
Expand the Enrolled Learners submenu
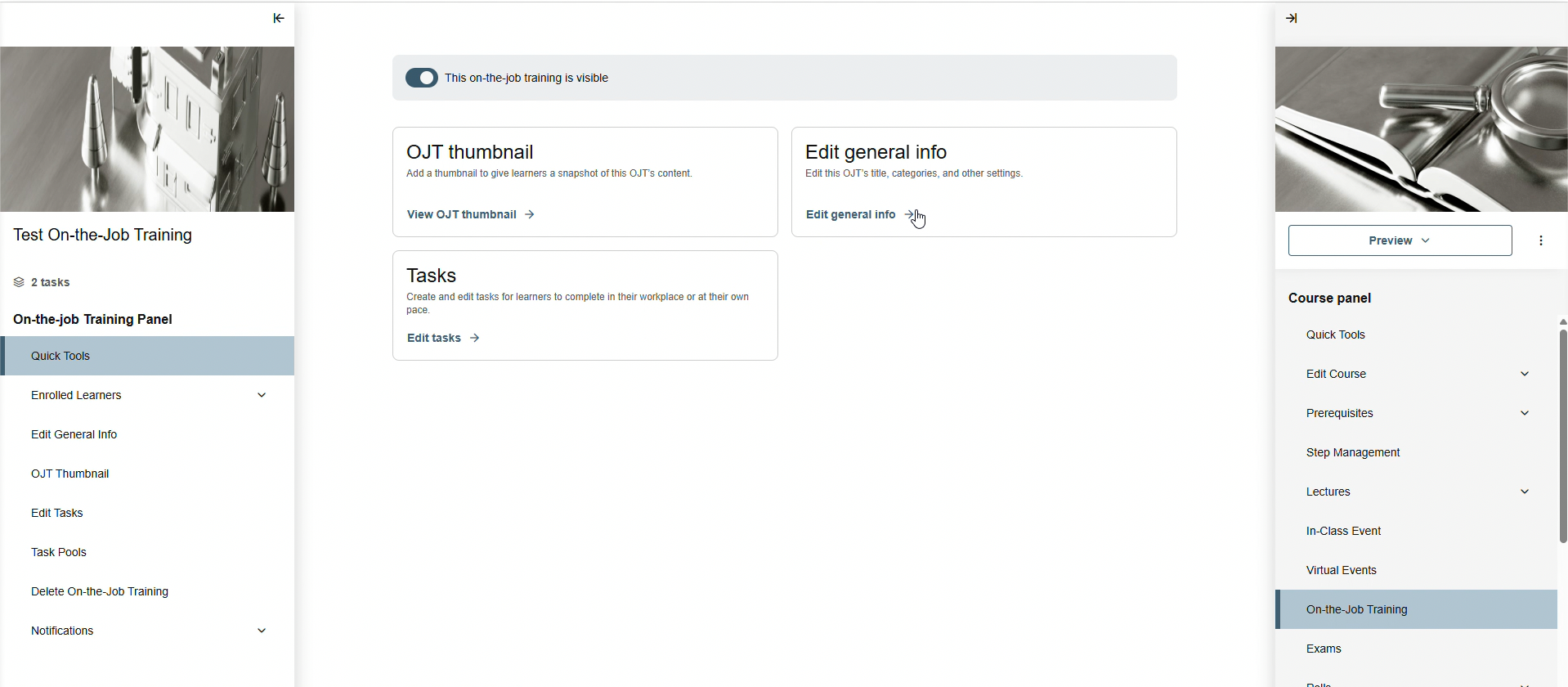tap(262, 395)
